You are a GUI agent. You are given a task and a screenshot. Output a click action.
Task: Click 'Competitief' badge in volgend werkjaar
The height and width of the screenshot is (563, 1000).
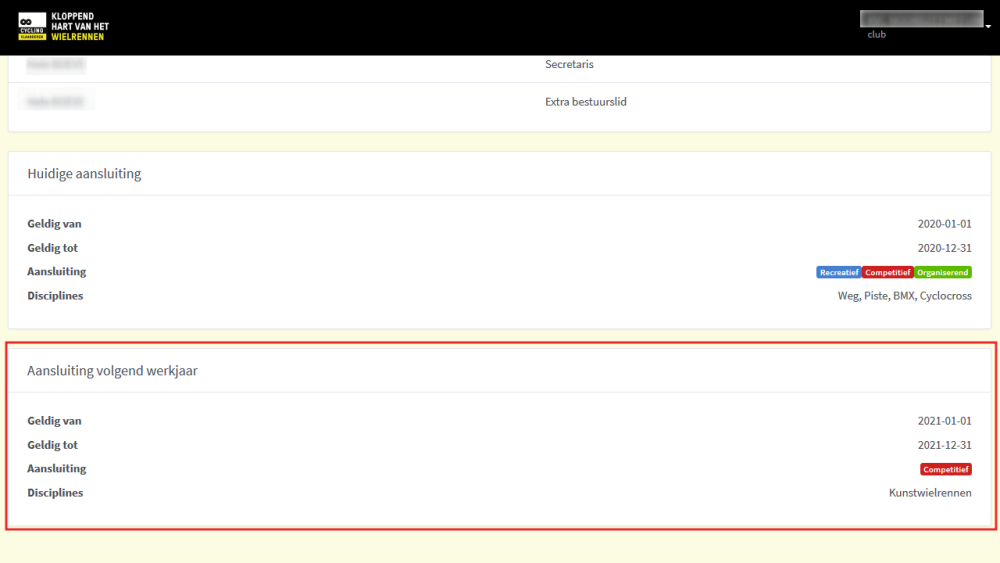click(946, 469)
